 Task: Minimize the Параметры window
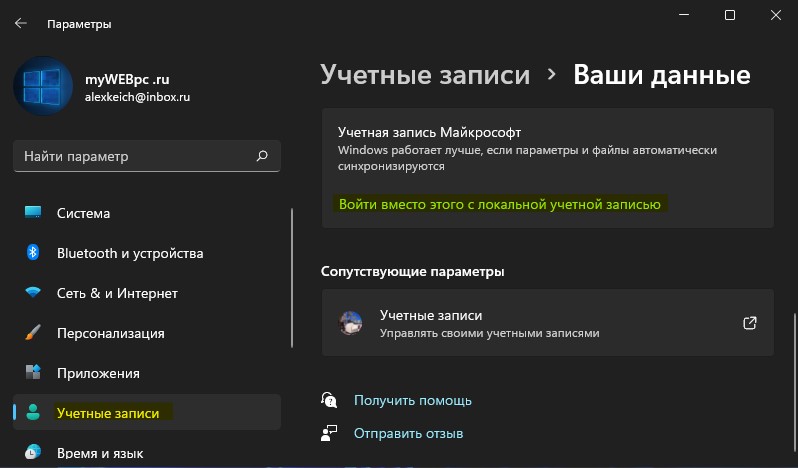click(x=684, y=15)
